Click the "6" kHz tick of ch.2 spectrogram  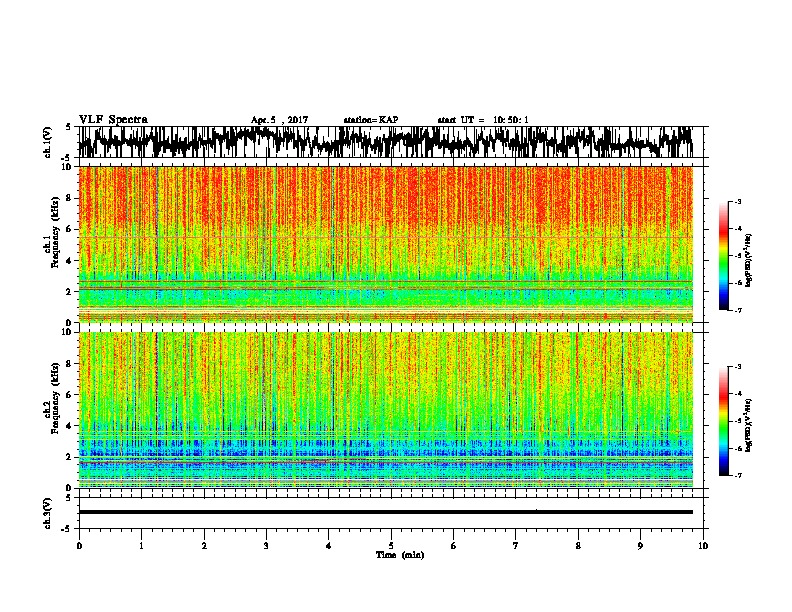tap(70, 395)
